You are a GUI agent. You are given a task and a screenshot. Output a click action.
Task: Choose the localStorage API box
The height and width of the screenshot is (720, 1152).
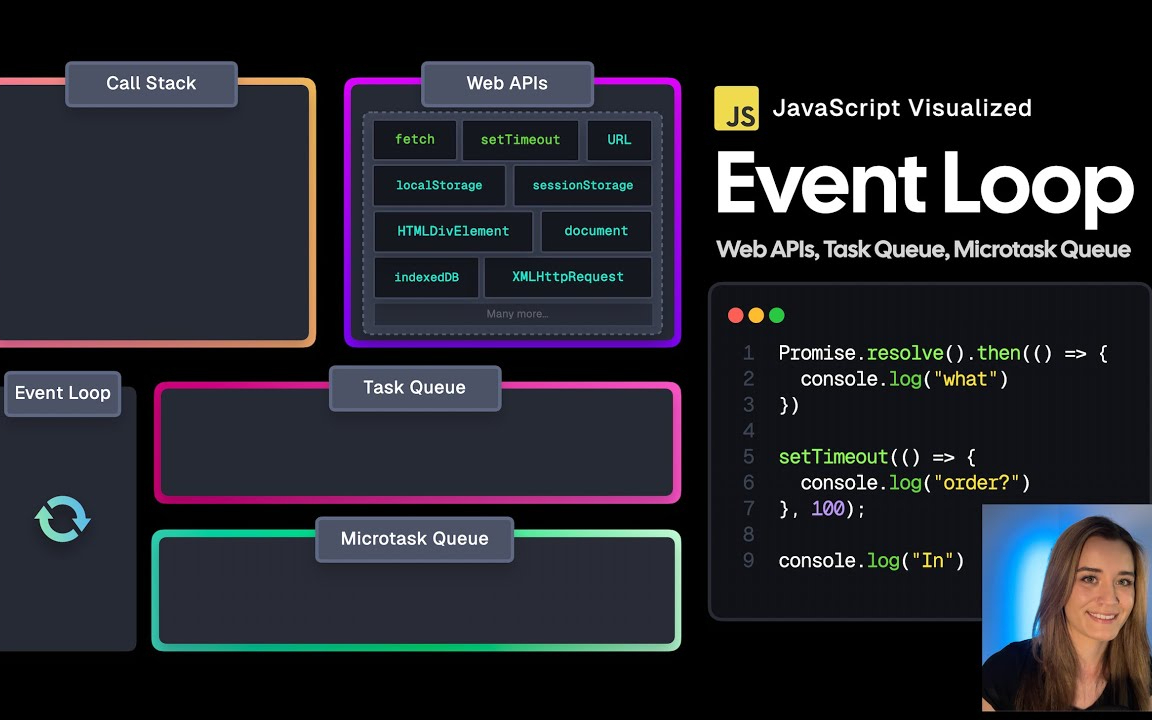[x=439, y=186]
